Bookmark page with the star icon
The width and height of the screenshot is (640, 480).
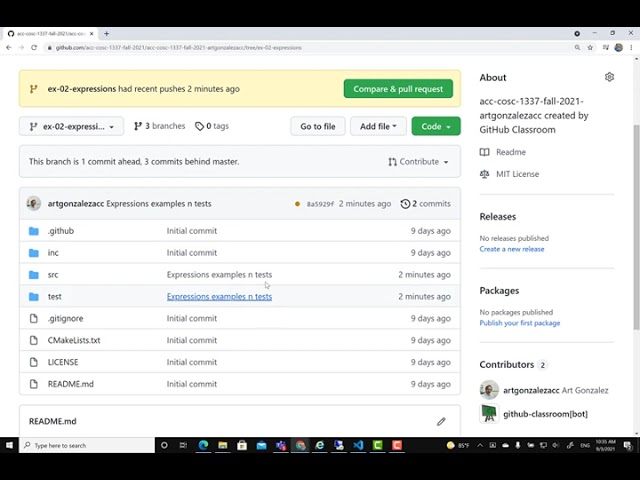click(x=590, y=47)
